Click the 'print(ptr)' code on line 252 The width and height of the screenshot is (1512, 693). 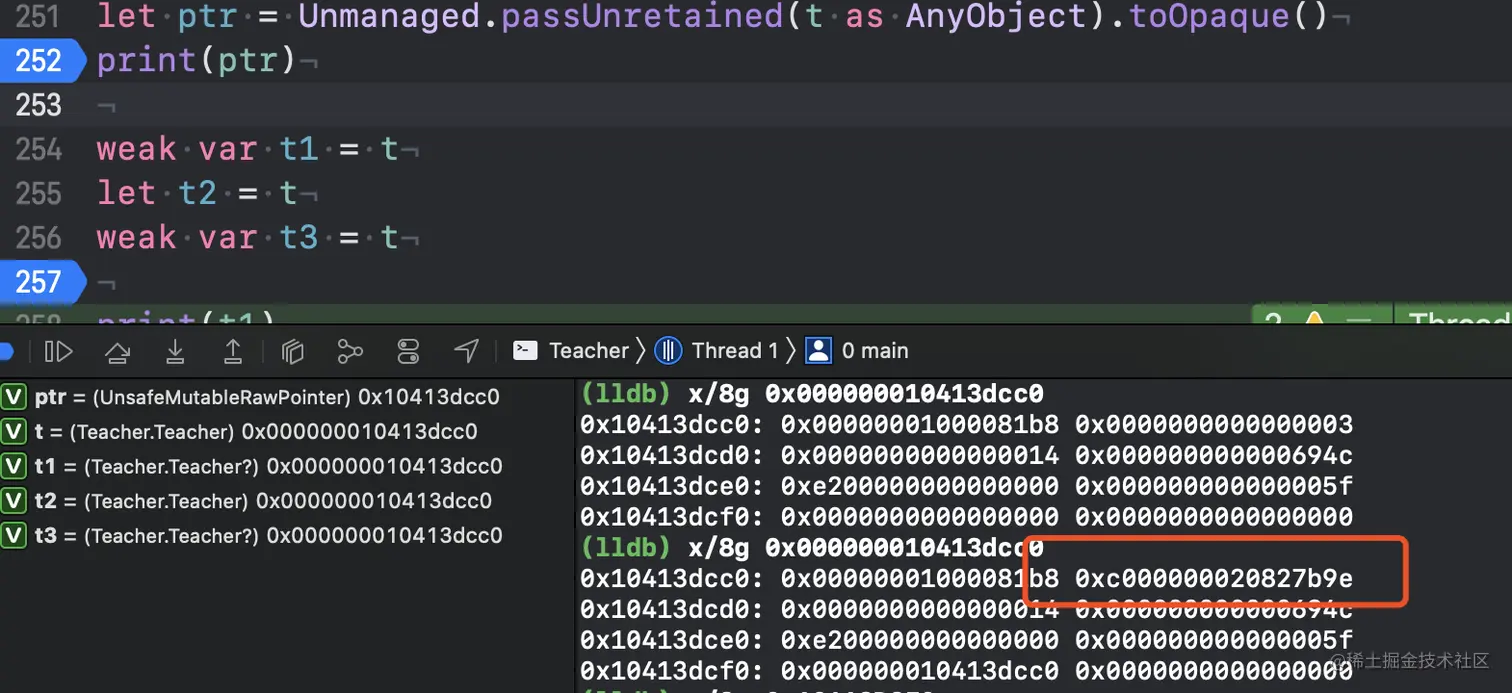tap(197, 61)
